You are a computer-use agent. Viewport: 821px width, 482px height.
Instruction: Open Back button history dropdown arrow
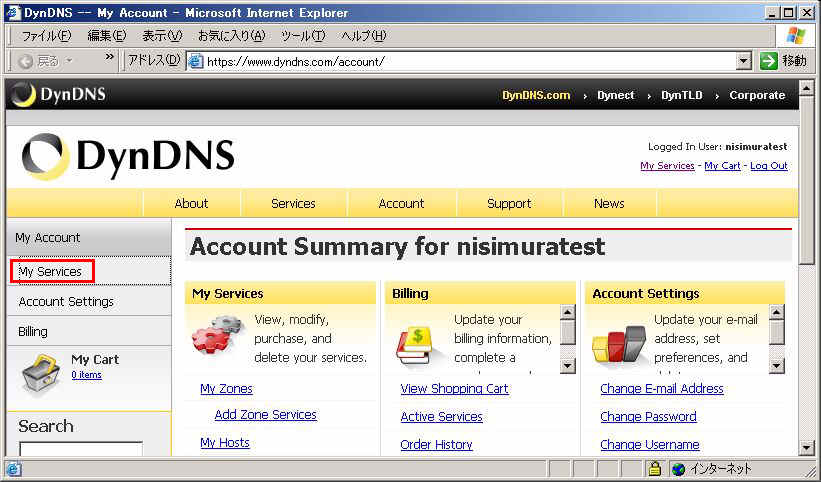pos(69,61)
